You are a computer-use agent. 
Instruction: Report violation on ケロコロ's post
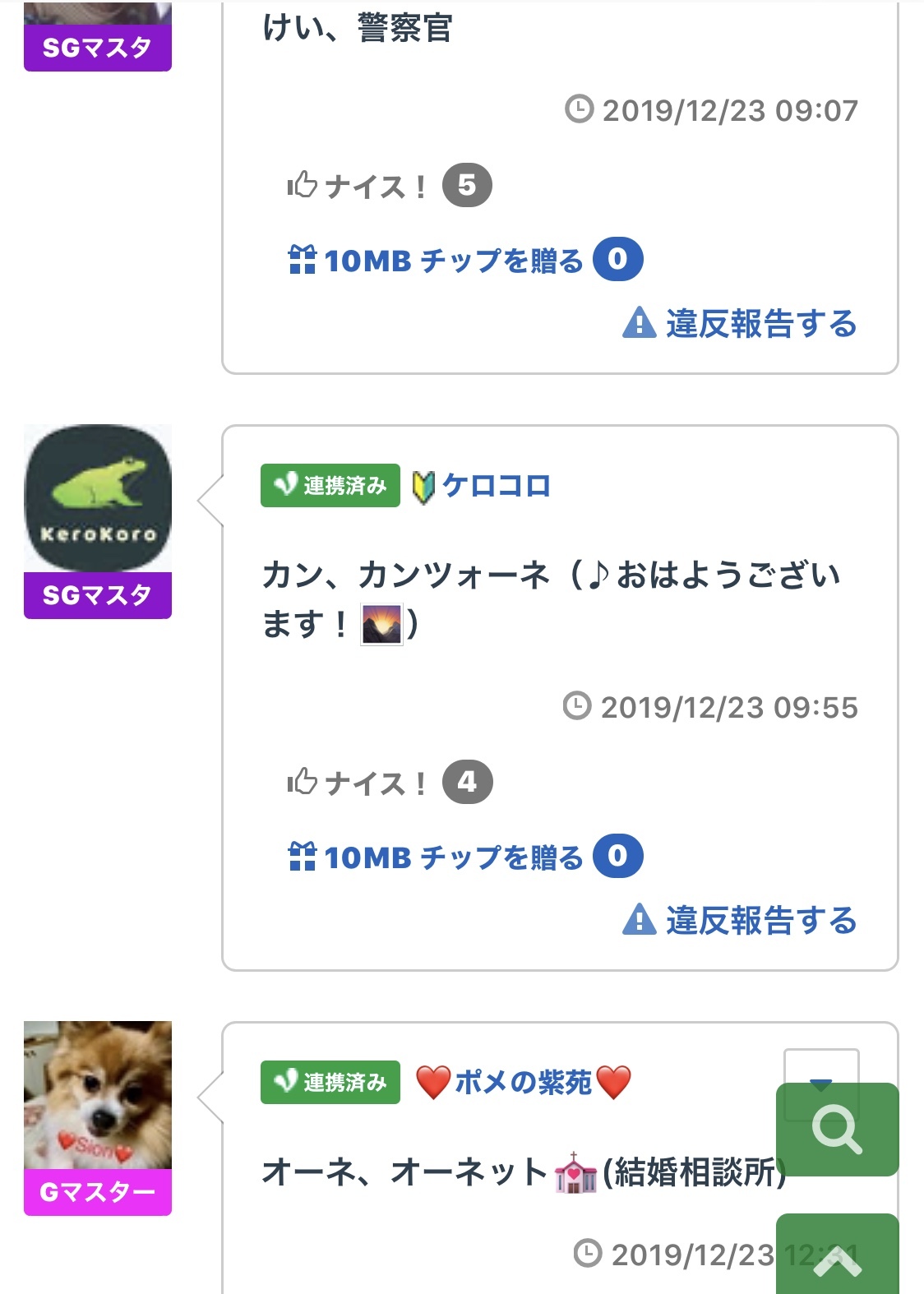click(x=740, y=921)
